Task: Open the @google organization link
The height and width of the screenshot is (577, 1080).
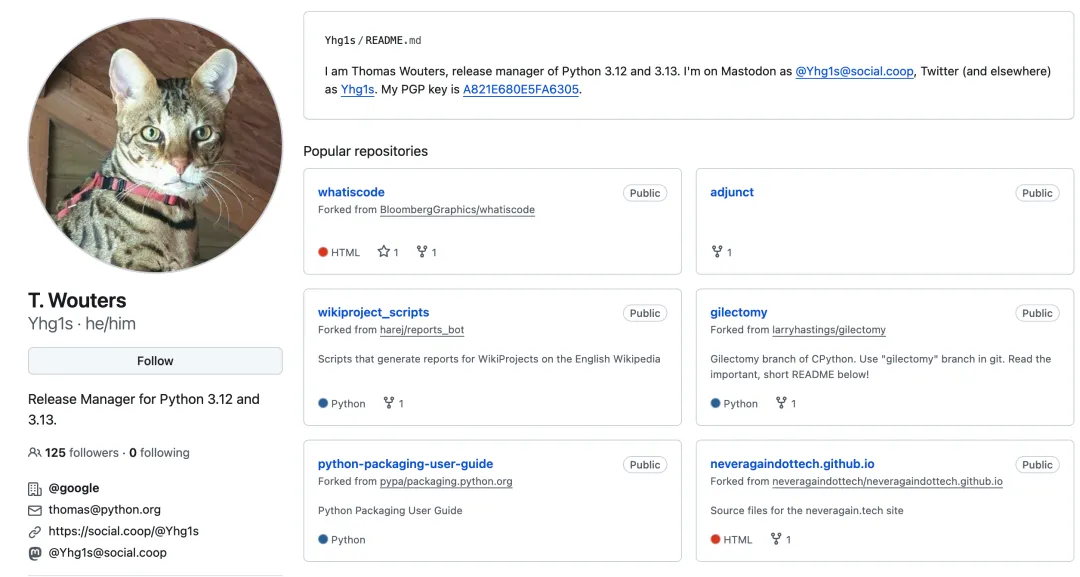Action: [74, 488]
